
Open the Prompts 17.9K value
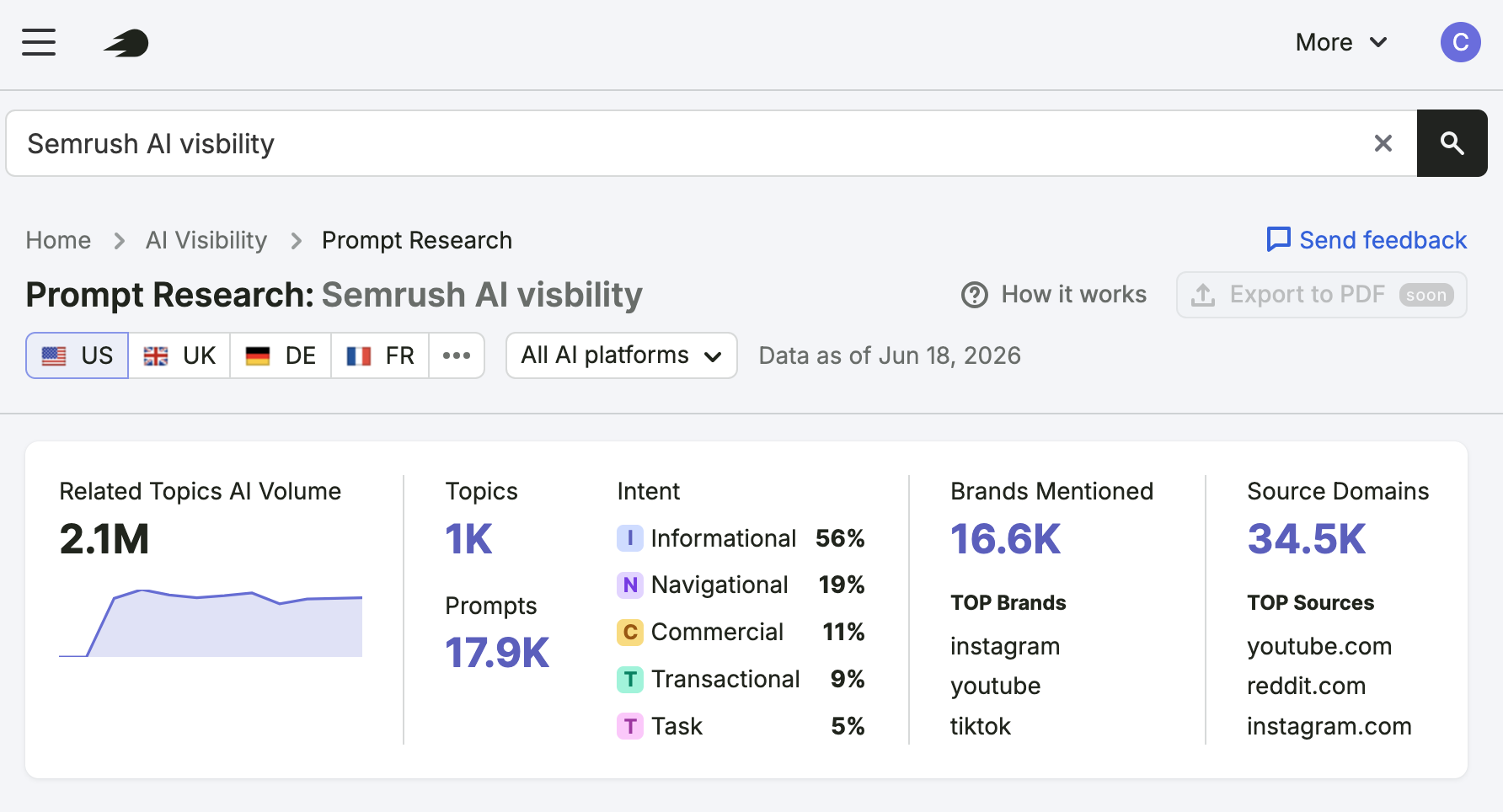(497, 653)
